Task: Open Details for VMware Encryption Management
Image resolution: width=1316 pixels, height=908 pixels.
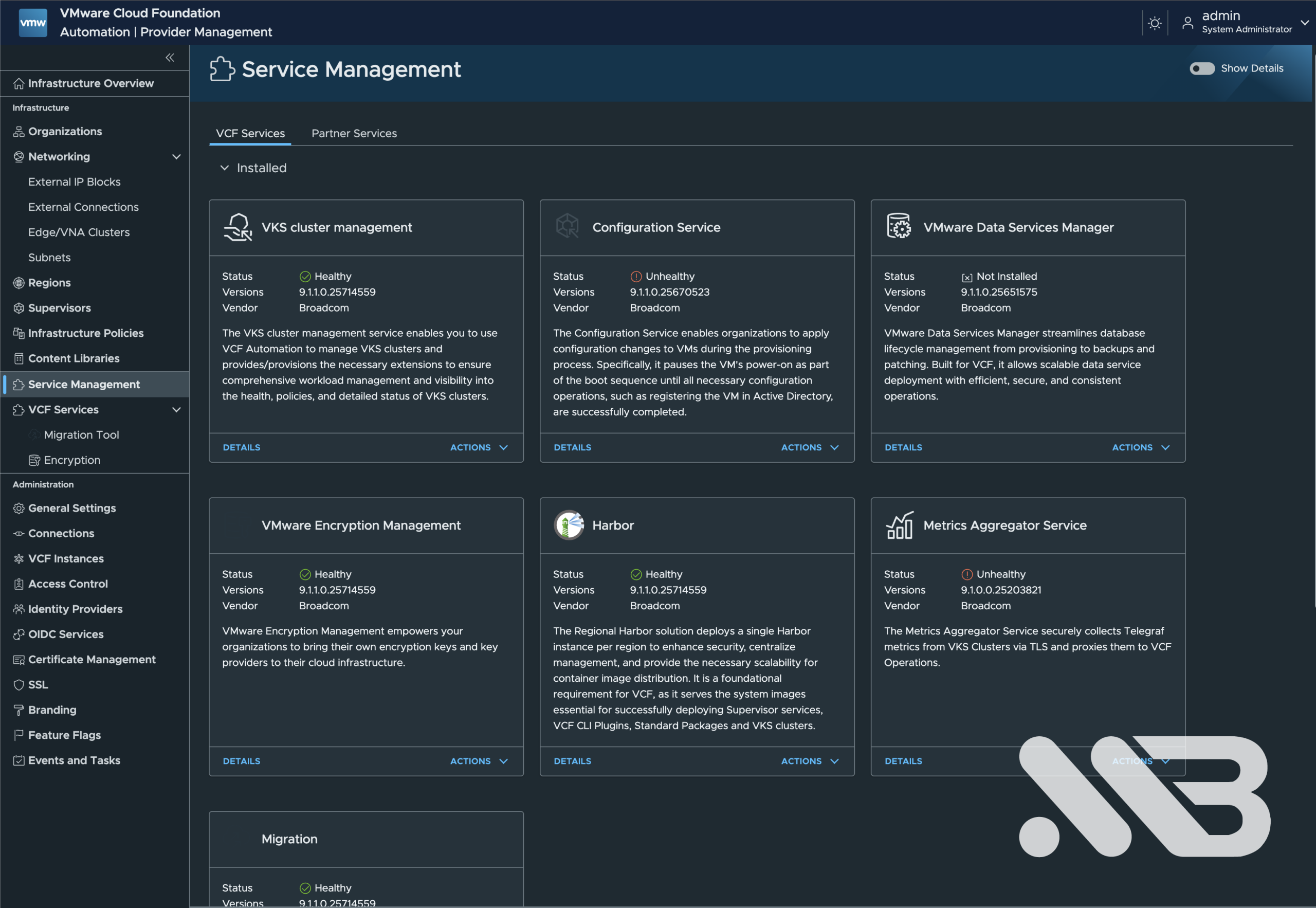Action: (x=241, y=760)
